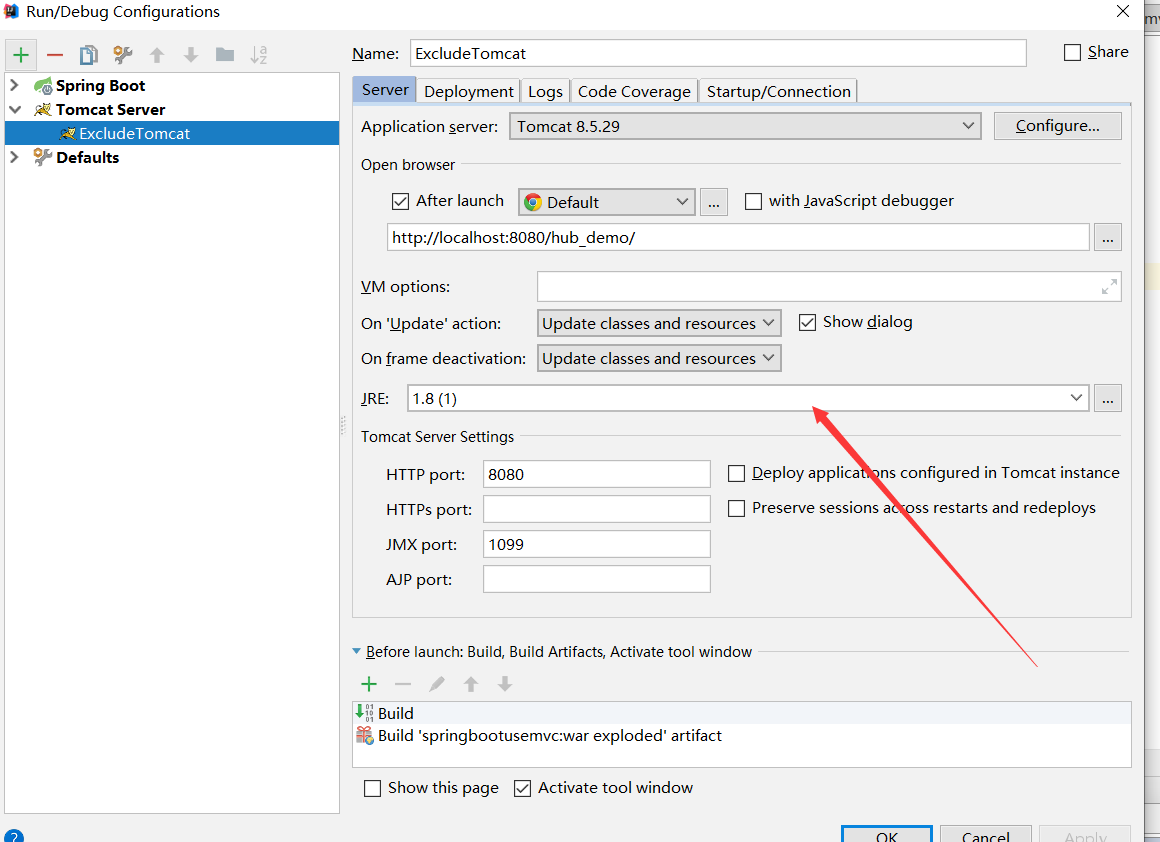Create a new folder for configurations
Image resolution: width=1160 pixels, height=842 pixels.
coord(225,55)
